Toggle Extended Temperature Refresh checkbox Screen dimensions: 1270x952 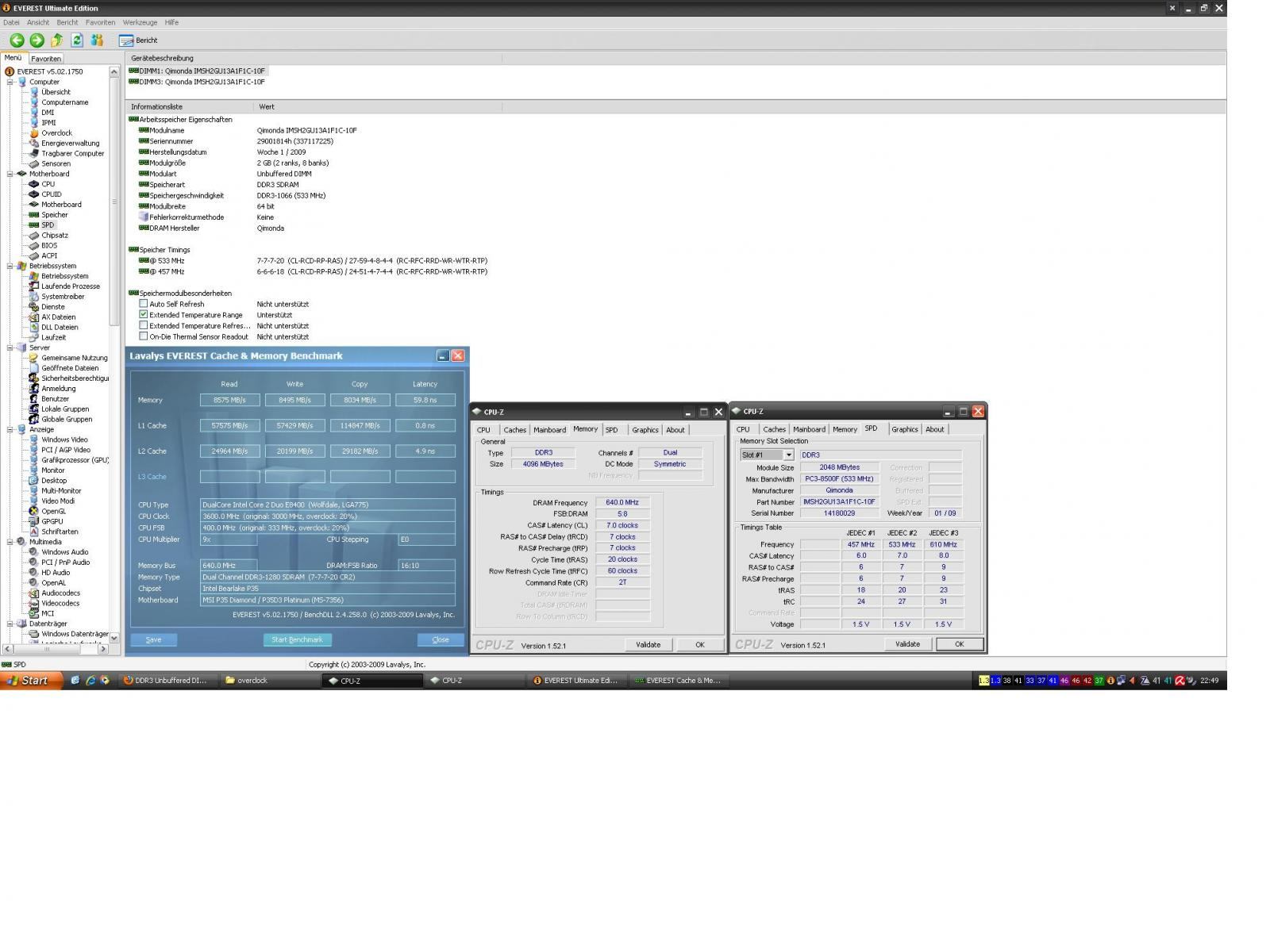point(143,326)
